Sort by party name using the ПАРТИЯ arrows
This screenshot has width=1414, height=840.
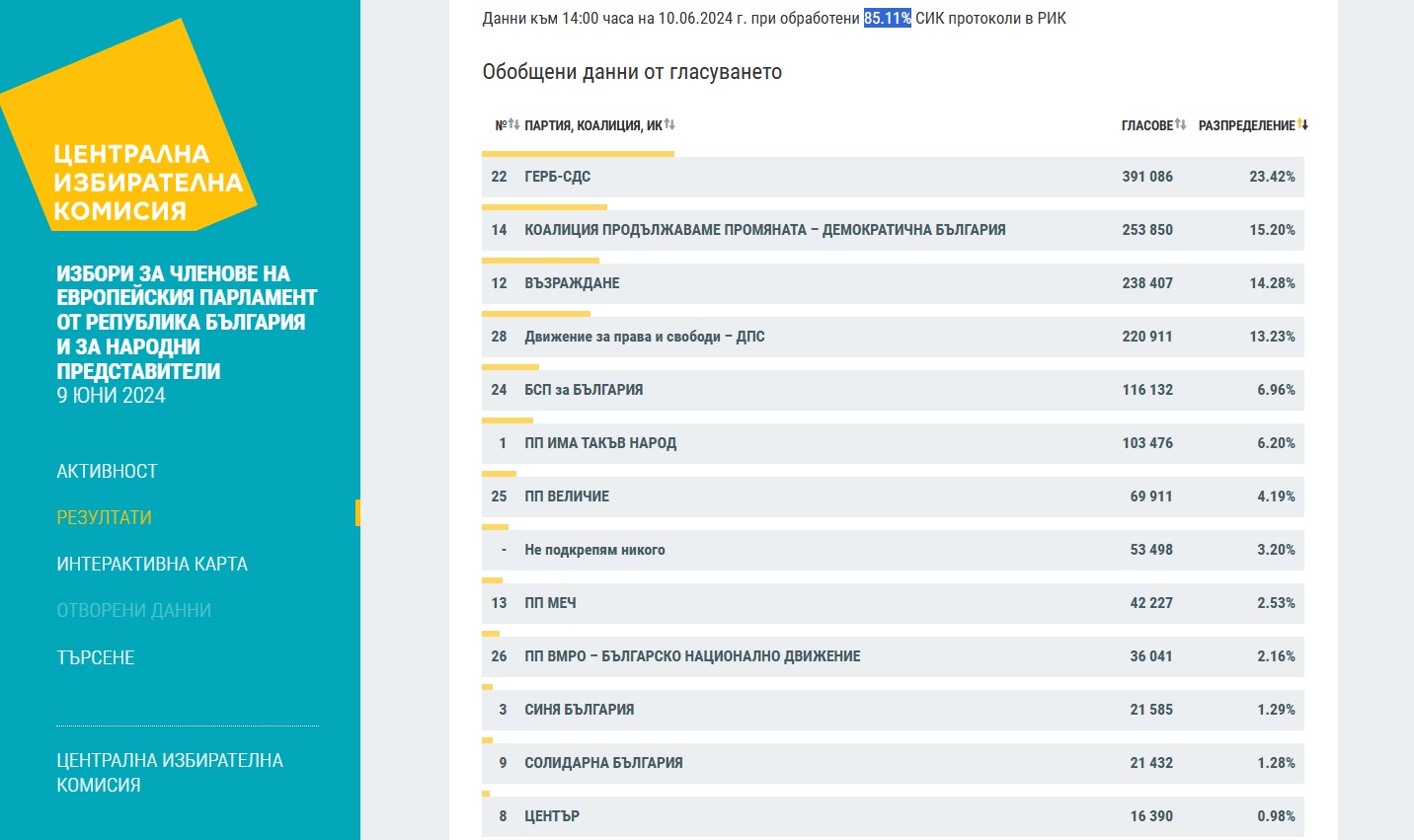(x=669, y=124)
